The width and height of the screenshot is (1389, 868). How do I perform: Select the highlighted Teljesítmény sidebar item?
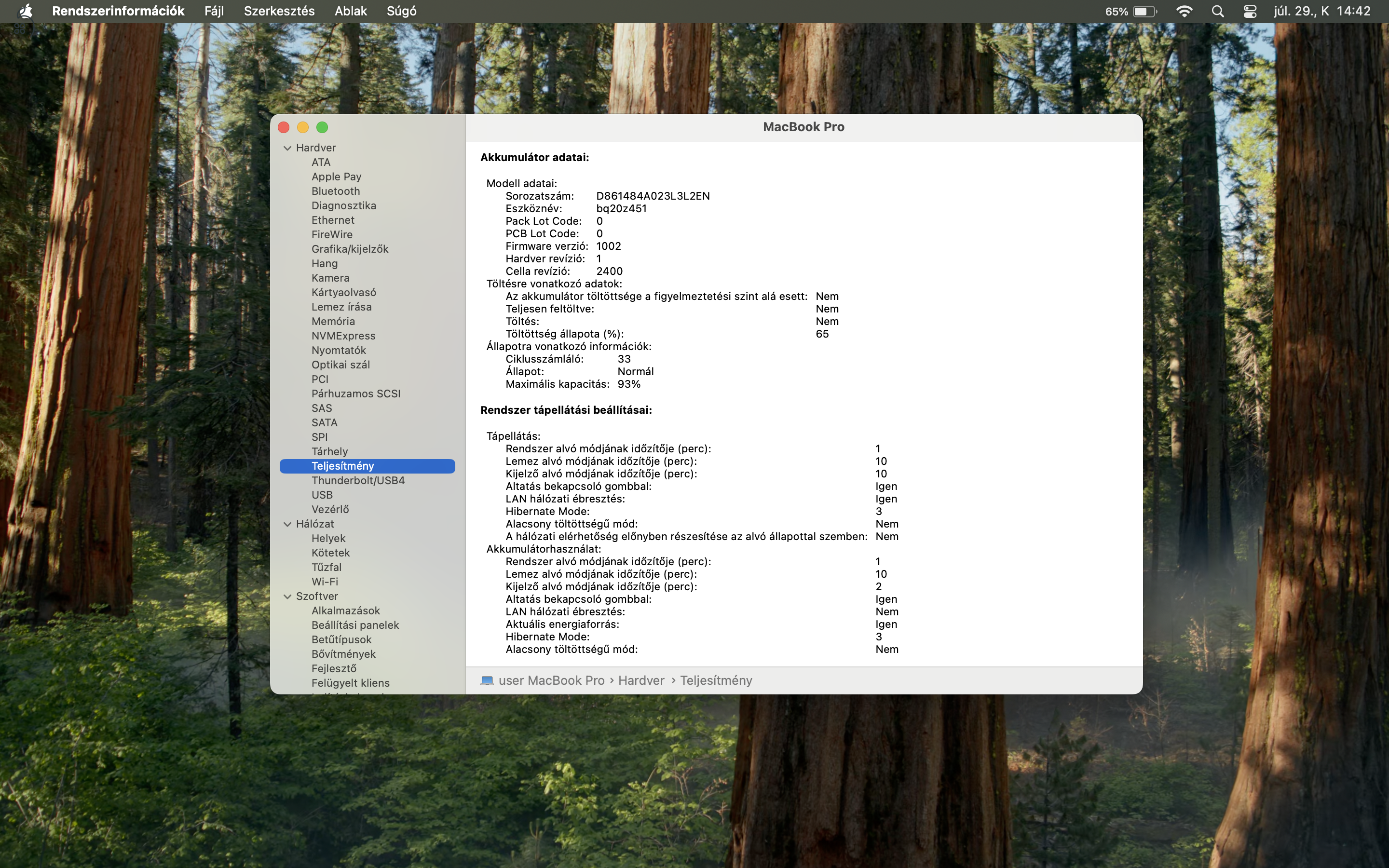tap(368, 466)
